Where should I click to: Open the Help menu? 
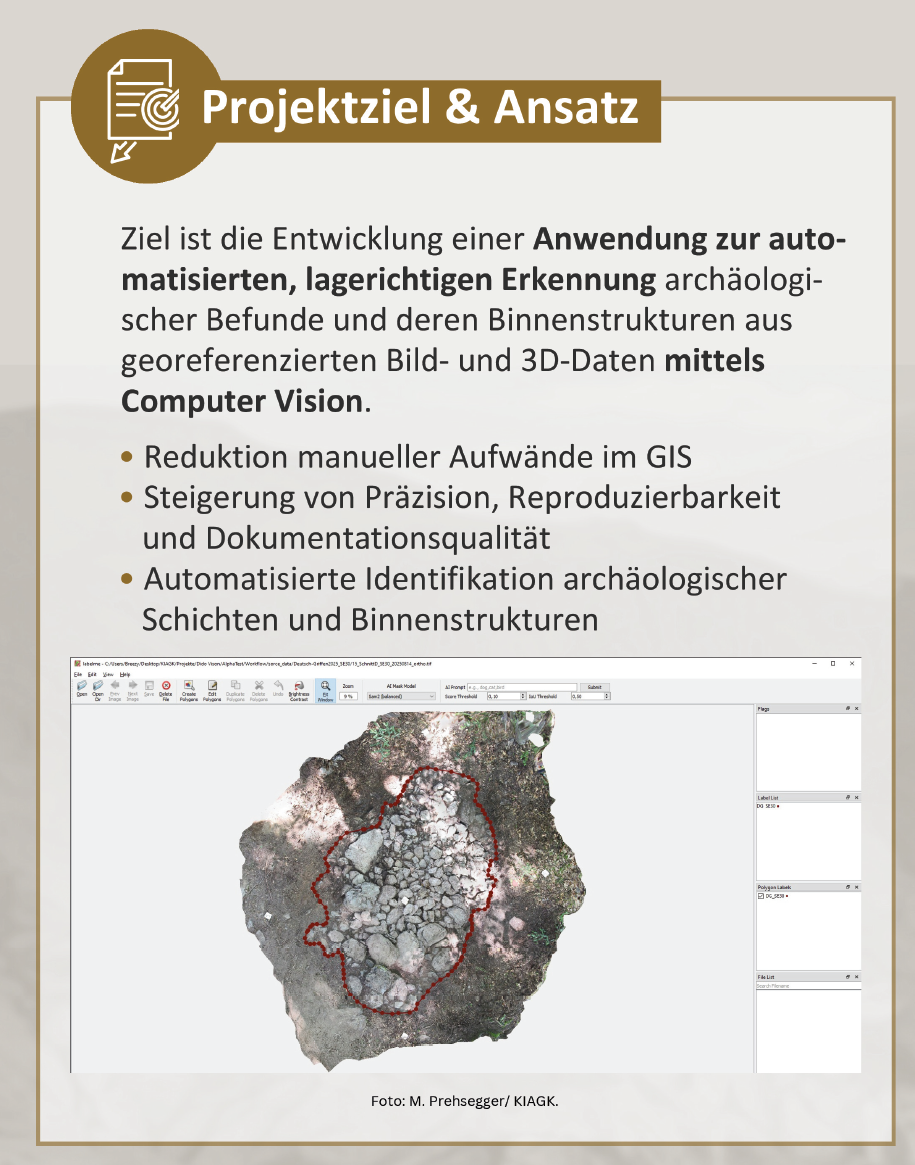[125, 675]
